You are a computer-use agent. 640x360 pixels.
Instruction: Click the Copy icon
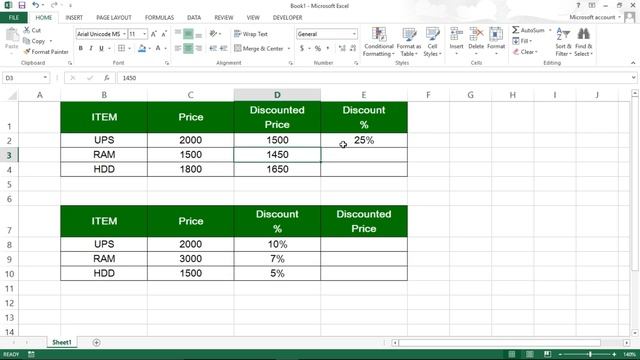click(x=27, y=41)
